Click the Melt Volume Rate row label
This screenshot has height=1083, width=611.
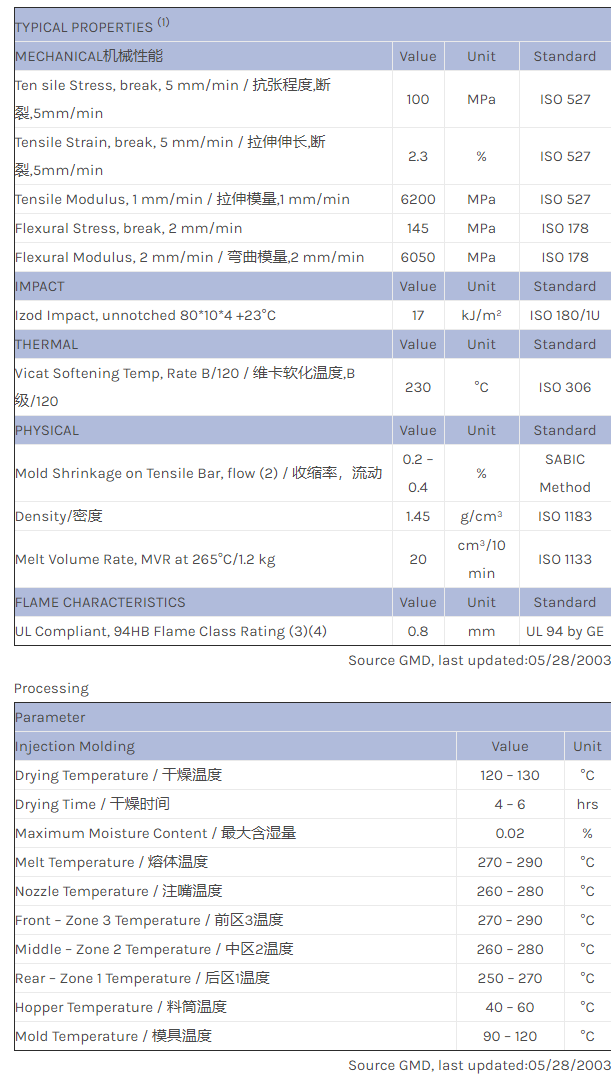coord(145,559)
